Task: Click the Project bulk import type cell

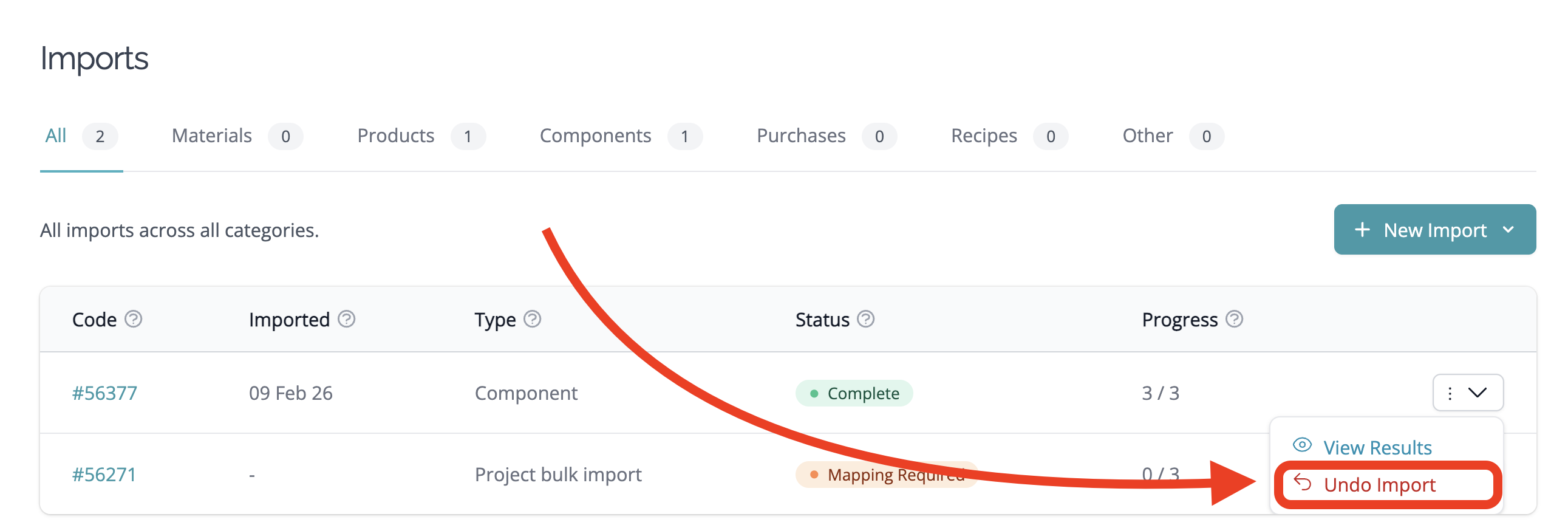Action: 557,475
